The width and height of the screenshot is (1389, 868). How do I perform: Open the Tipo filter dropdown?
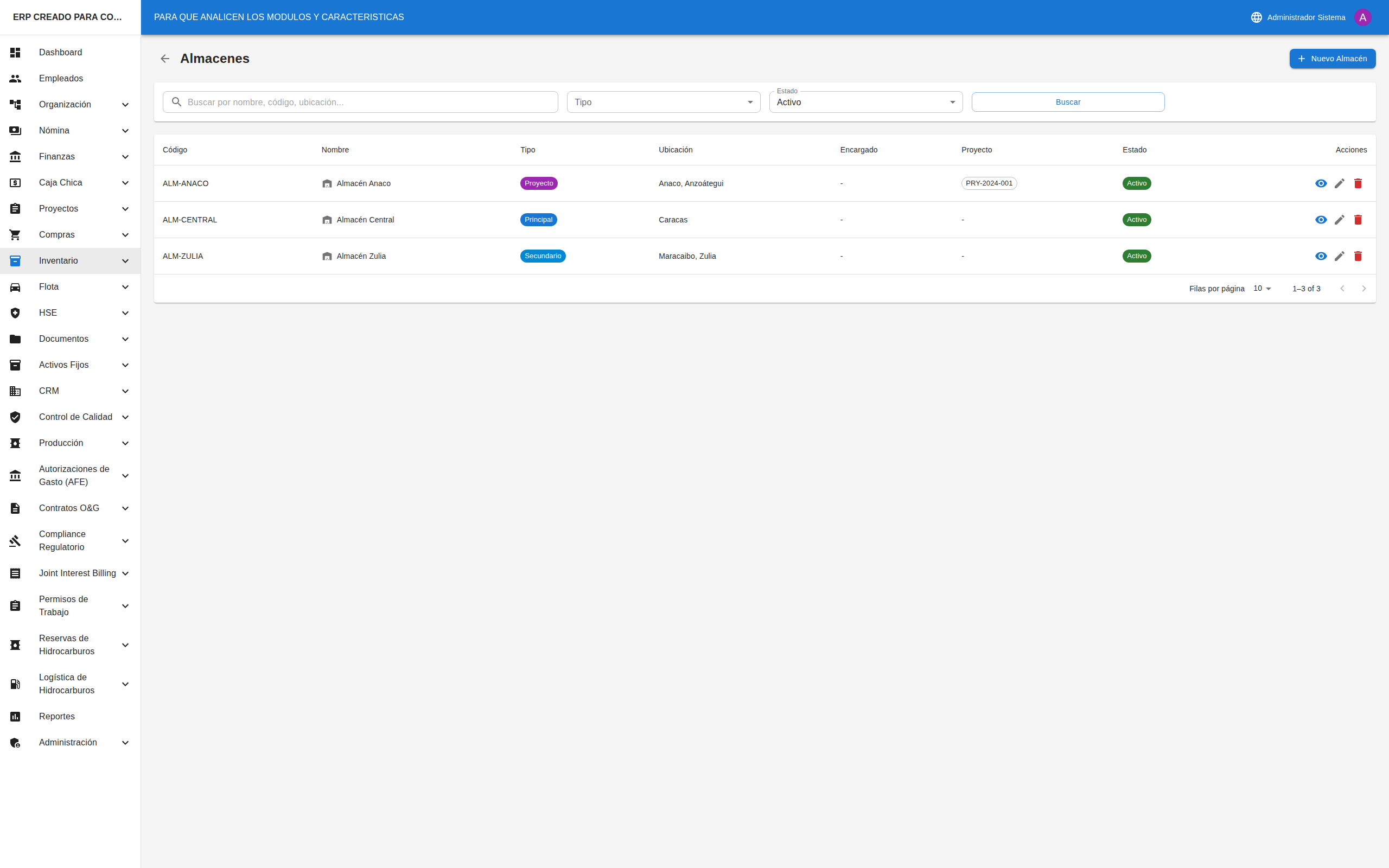coord(663,102)
